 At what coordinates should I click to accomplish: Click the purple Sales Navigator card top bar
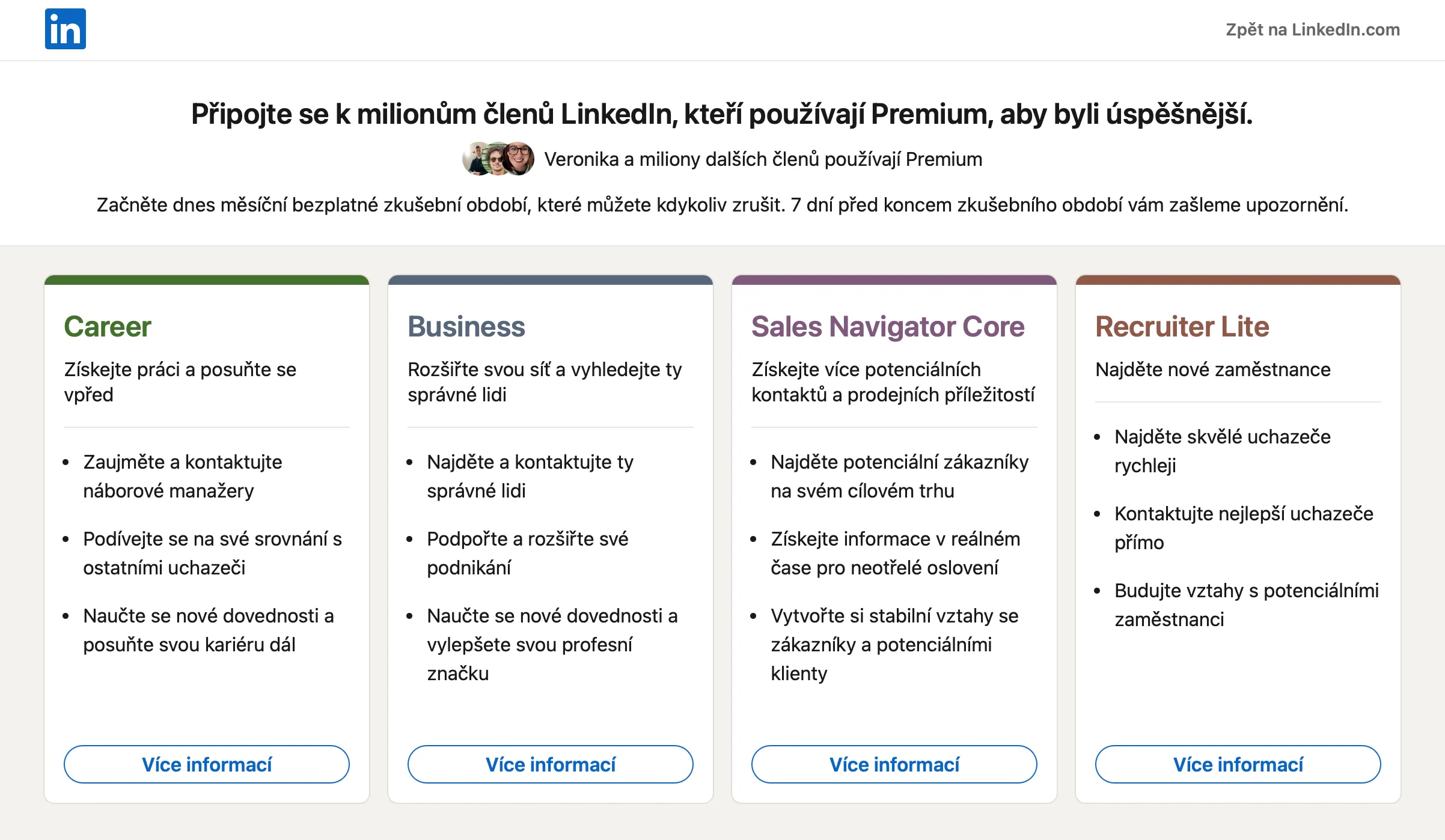click(x=894, y=280)
